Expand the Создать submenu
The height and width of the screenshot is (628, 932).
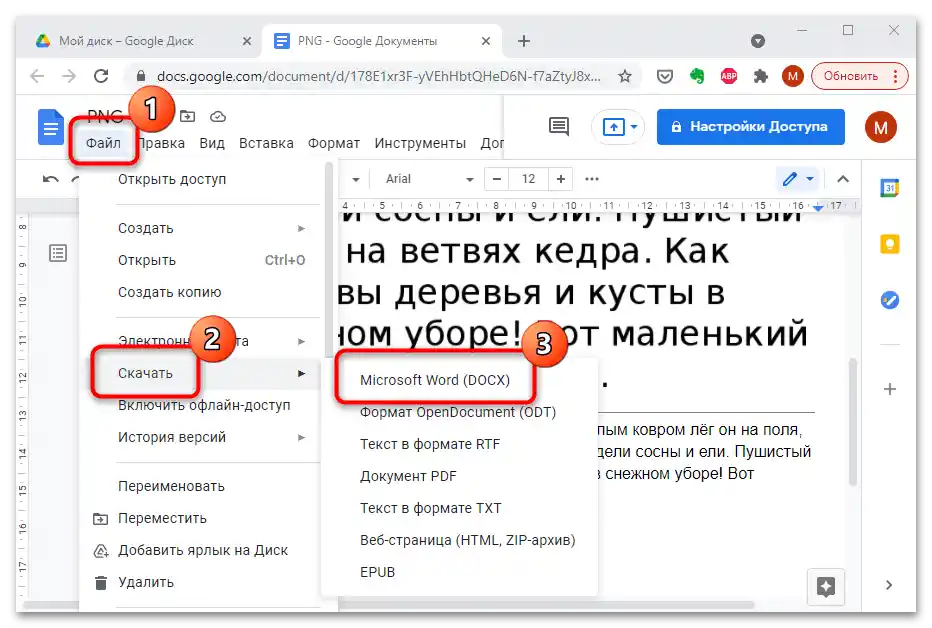coord(211,228)
